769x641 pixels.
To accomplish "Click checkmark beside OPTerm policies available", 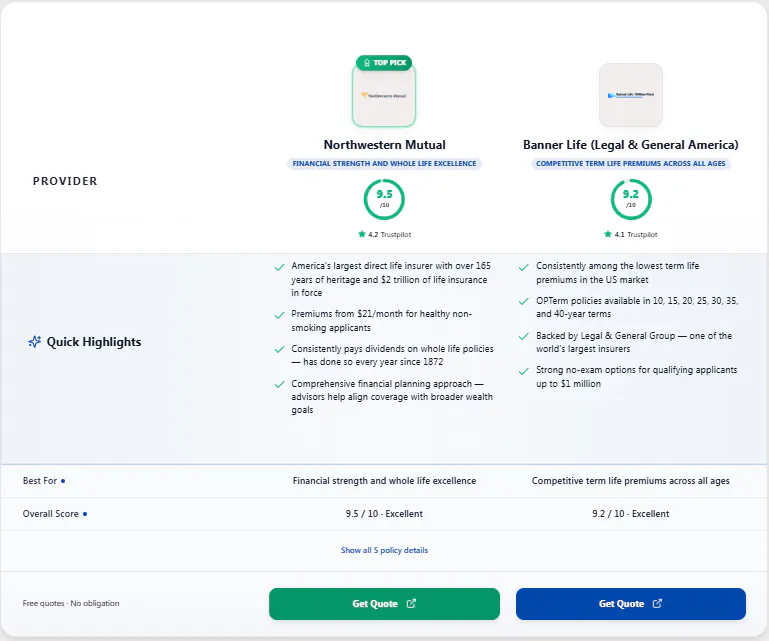I will point(524,301).
